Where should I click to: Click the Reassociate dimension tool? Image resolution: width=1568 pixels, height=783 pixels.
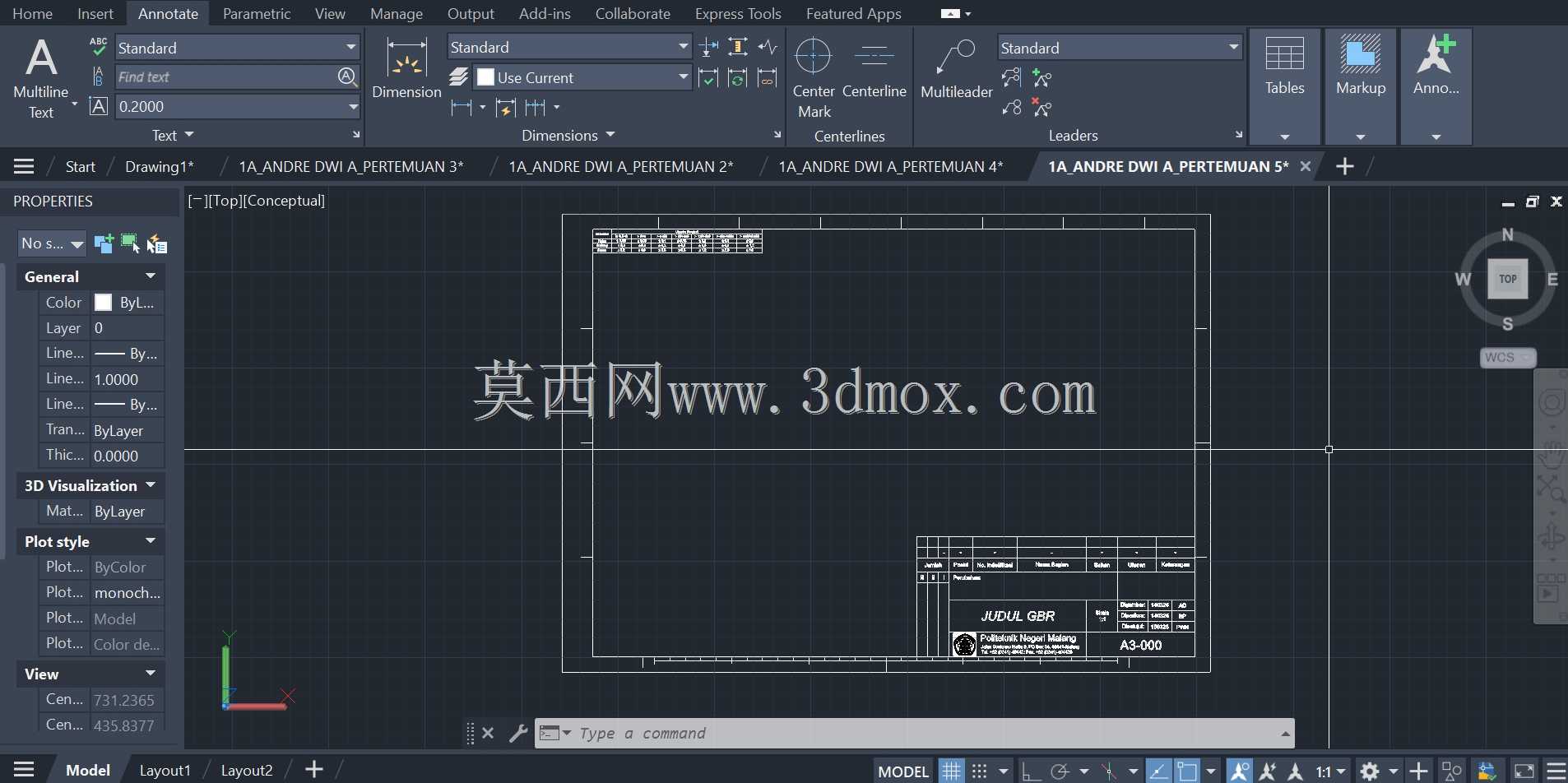[x=768, y=77]
